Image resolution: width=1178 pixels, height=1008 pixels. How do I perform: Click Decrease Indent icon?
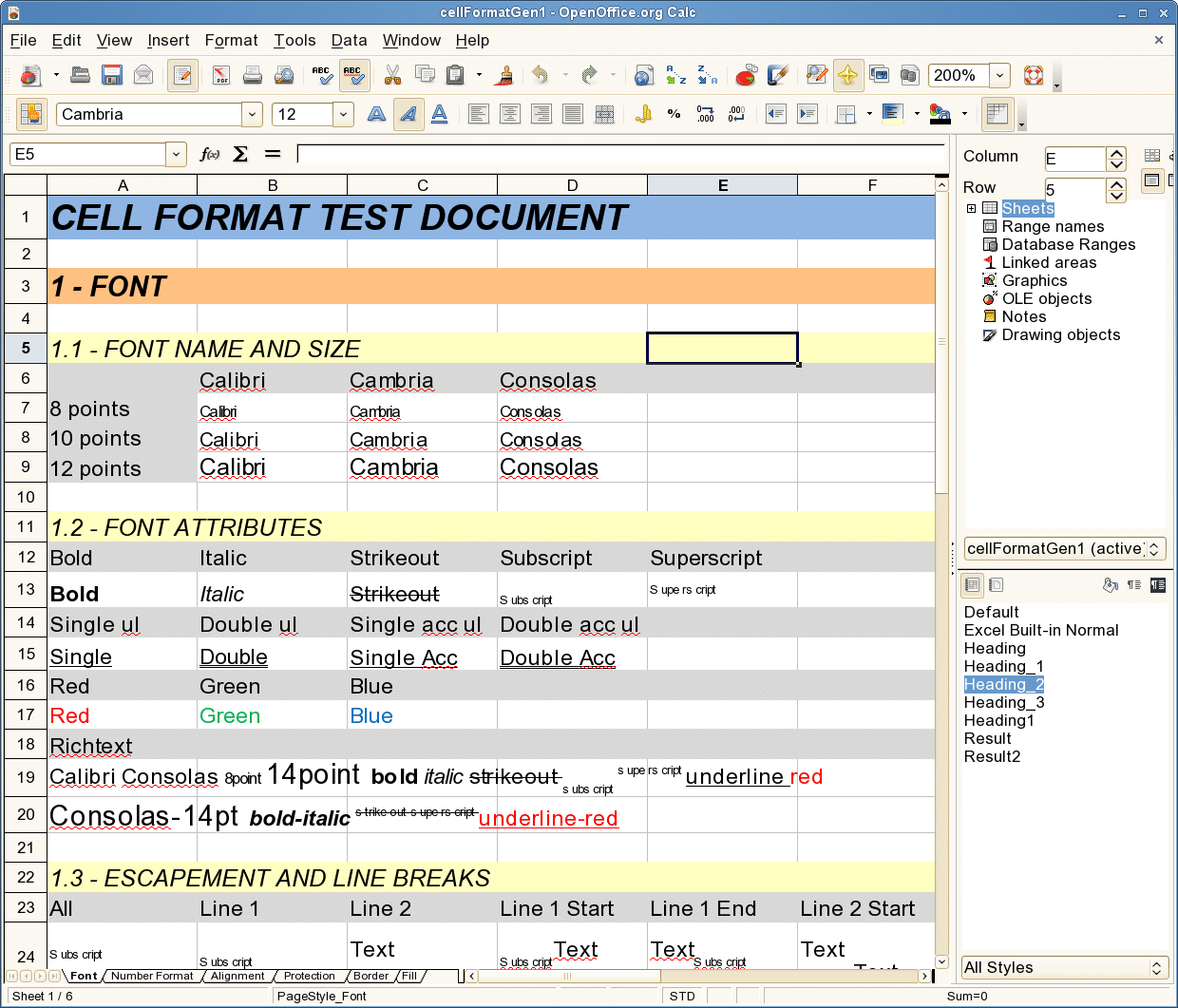(x=776, y=114)
